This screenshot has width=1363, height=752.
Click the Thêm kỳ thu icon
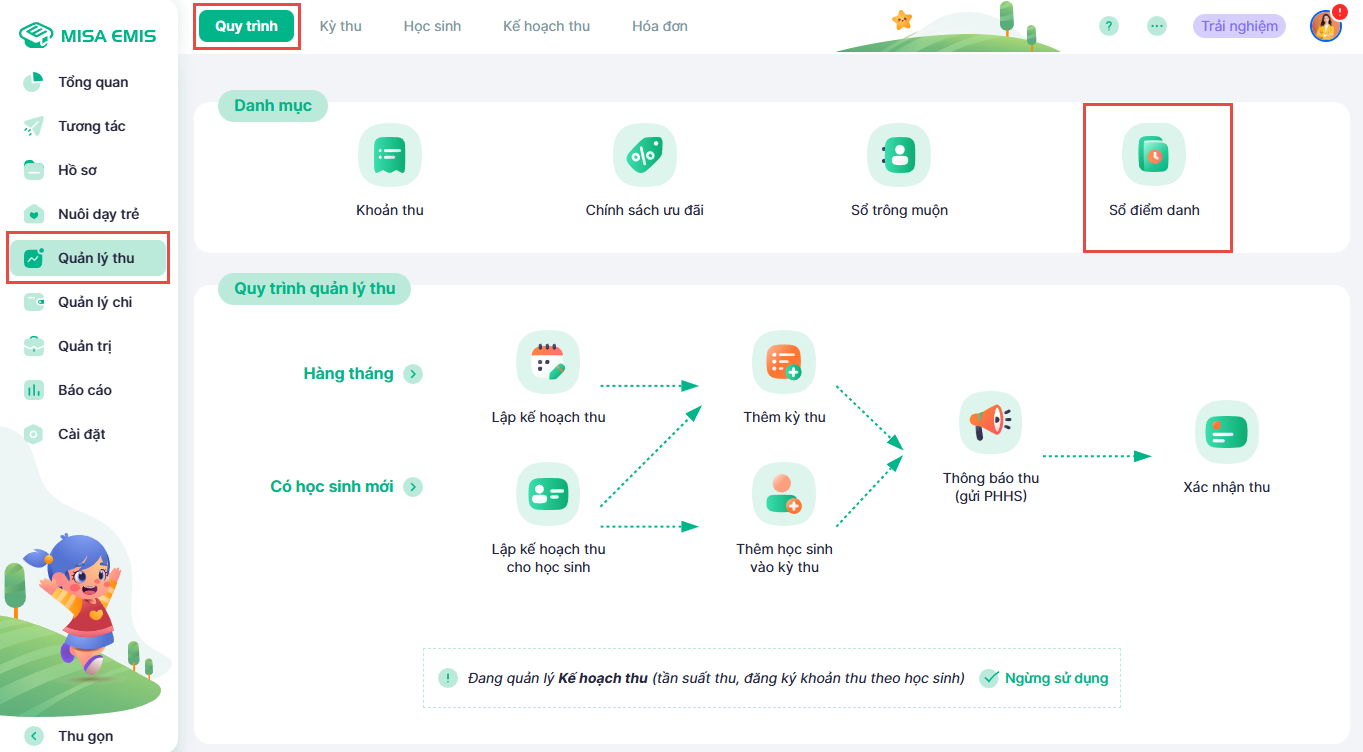[784, 362]
